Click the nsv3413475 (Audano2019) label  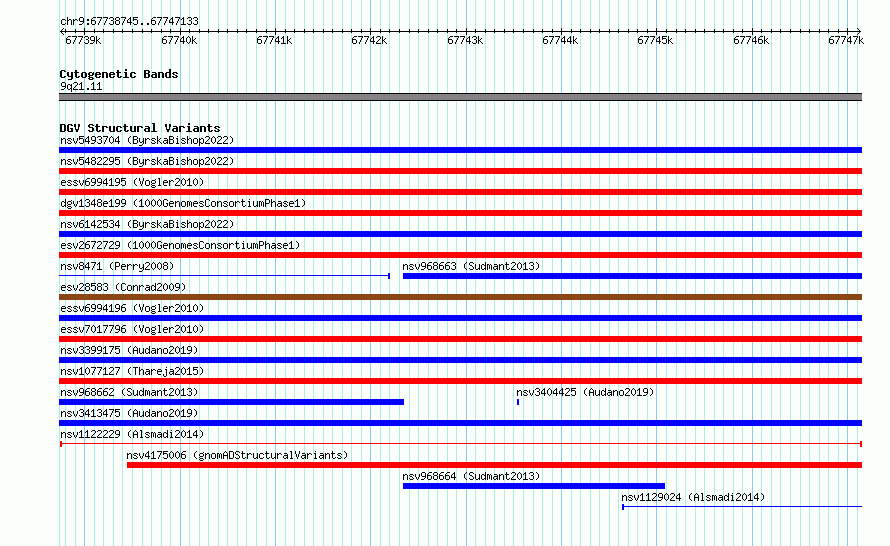pyautogui.click(x=129, y=413)
